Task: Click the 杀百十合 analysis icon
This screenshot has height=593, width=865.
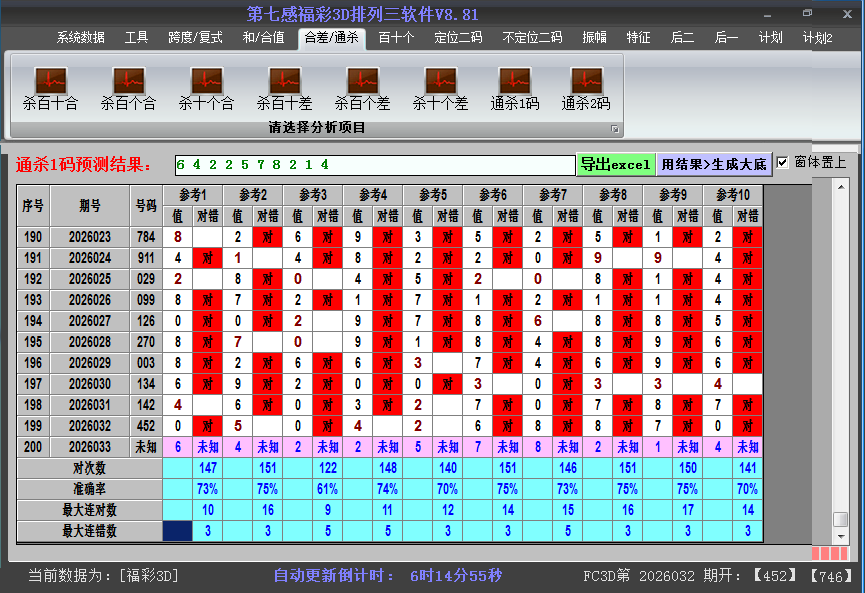Action: tap(50, 88)
